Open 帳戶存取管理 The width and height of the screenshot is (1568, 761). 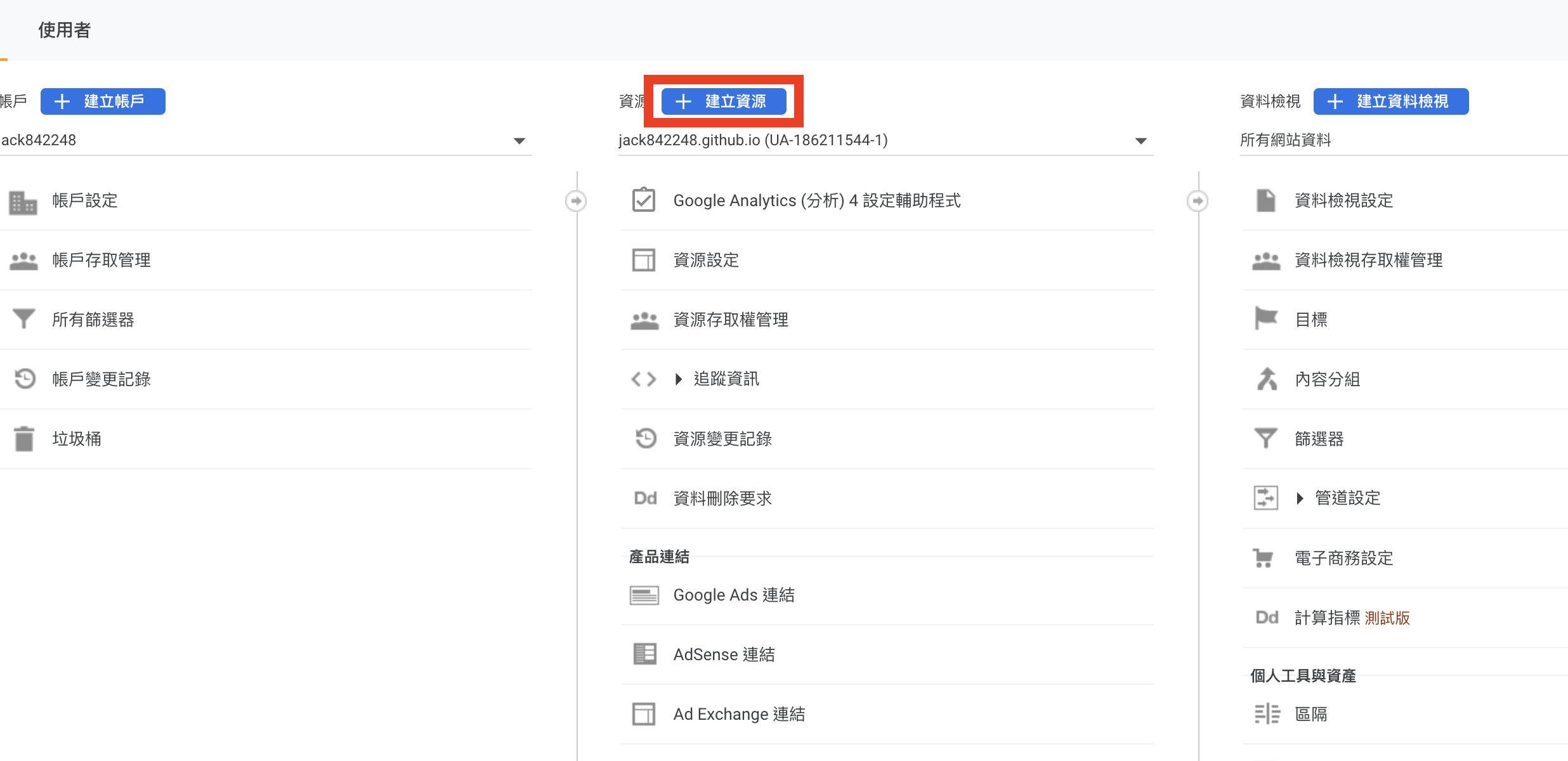point(101,261)
